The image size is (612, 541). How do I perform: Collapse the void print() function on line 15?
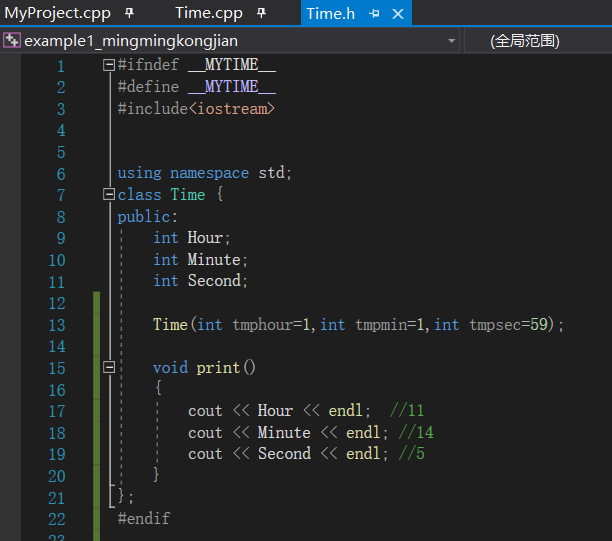click(x=109, y=367)
